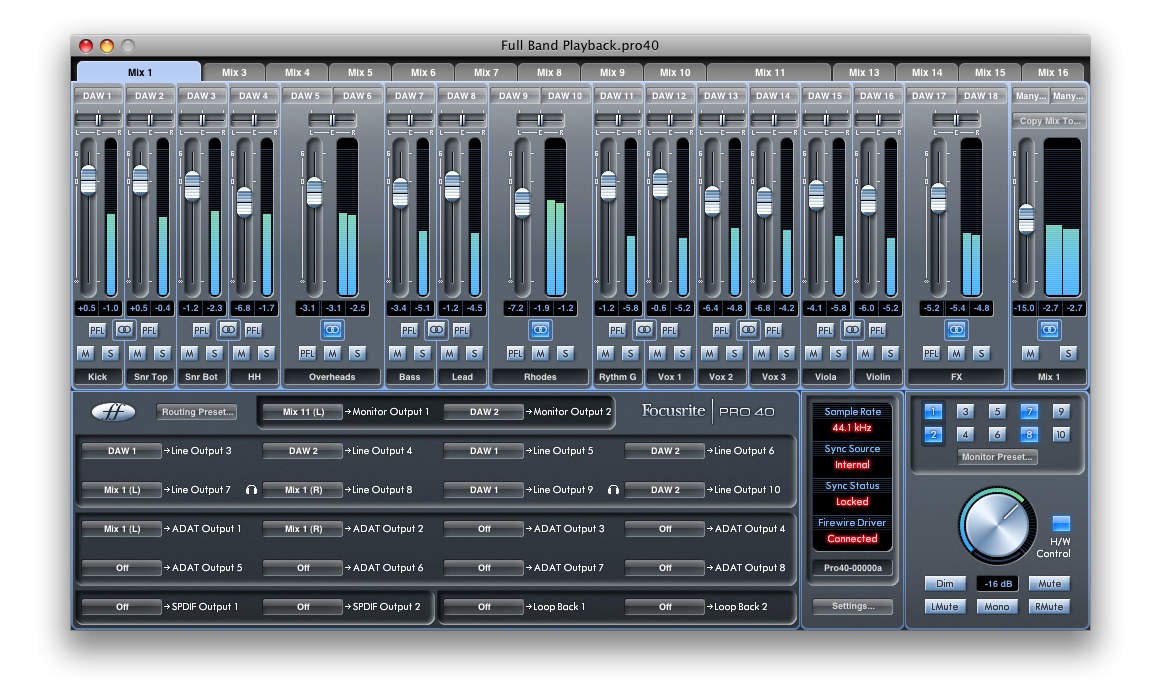
Task: Solo the Vox 2 channel
Action: click(733, 354)
